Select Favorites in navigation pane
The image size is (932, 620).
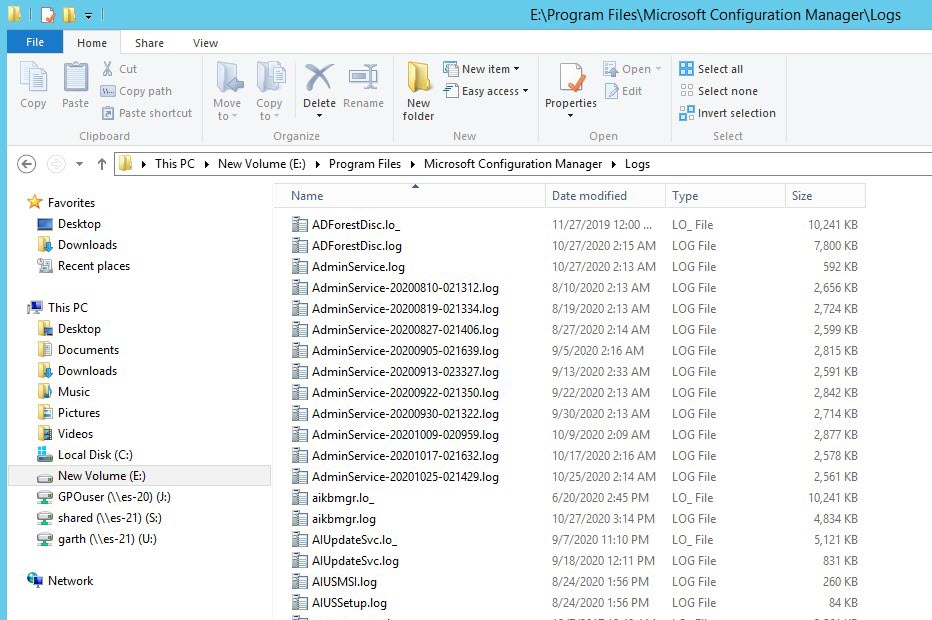click(61, 203)
